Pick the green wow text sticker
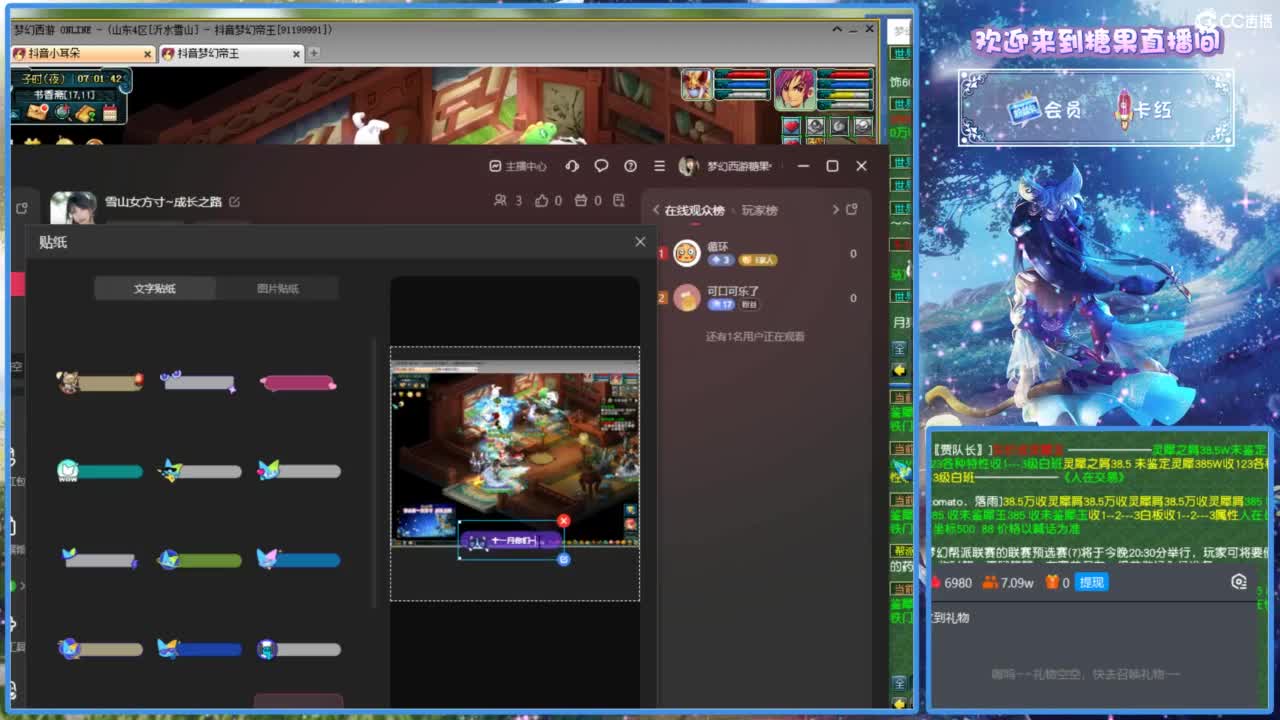This screenshot has height=720, width=1280. tap(99, 471)
